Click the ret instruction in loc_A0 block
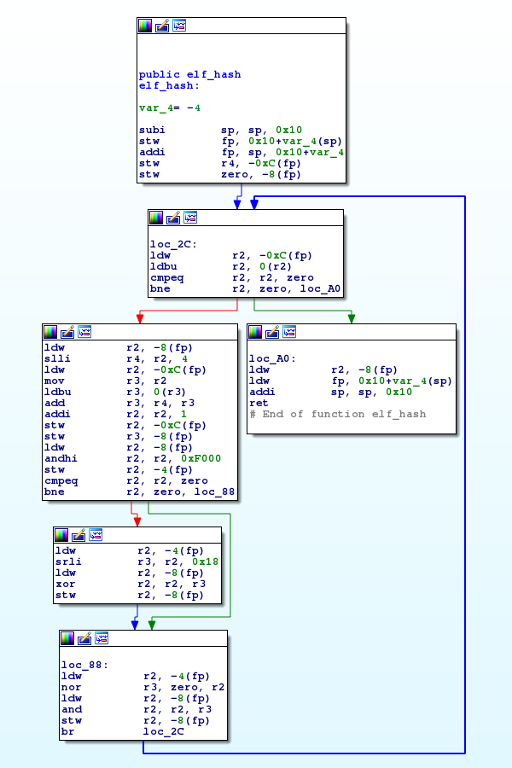 (x=259, y=403)
